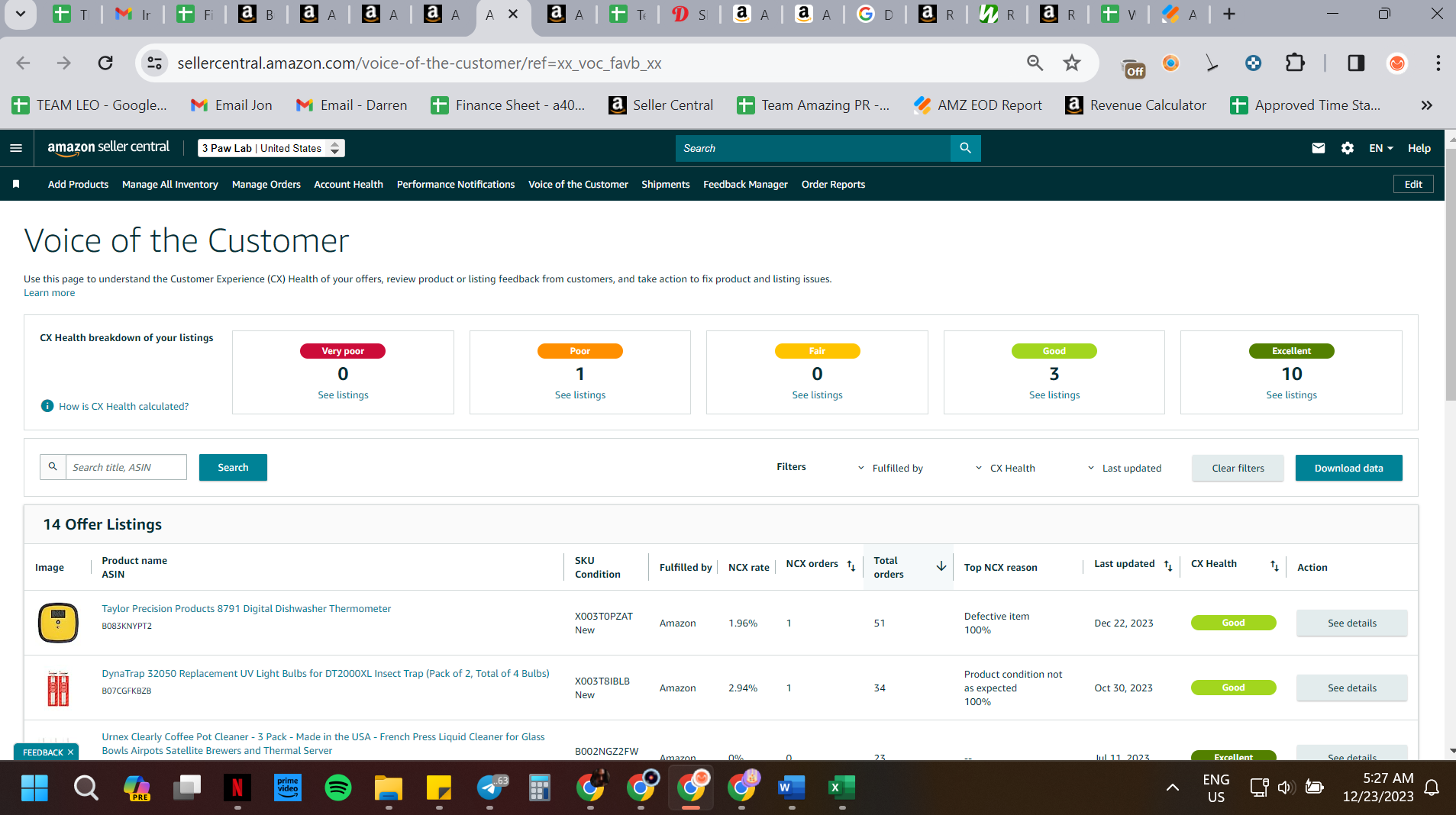
Task: Click the search magnifier button in header
Action: pos(965,148)
